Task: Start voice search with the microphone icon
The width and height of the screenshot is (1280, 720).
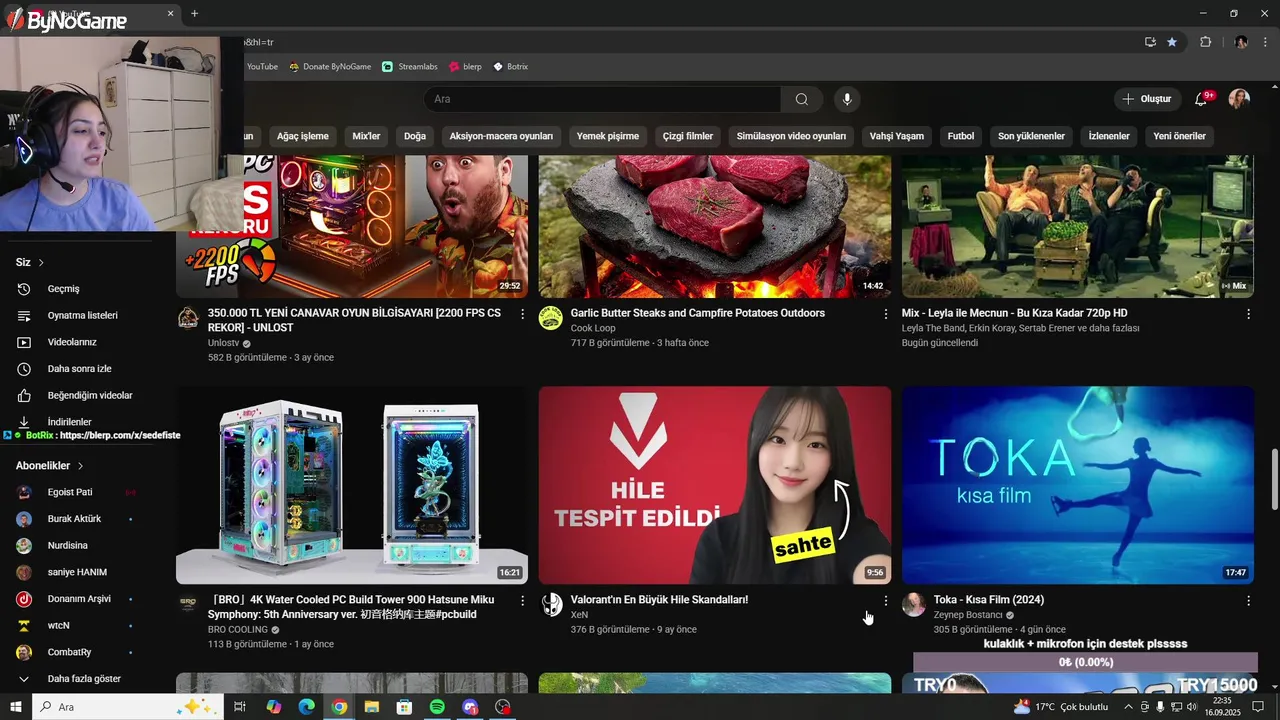Action: coord(847,99)
